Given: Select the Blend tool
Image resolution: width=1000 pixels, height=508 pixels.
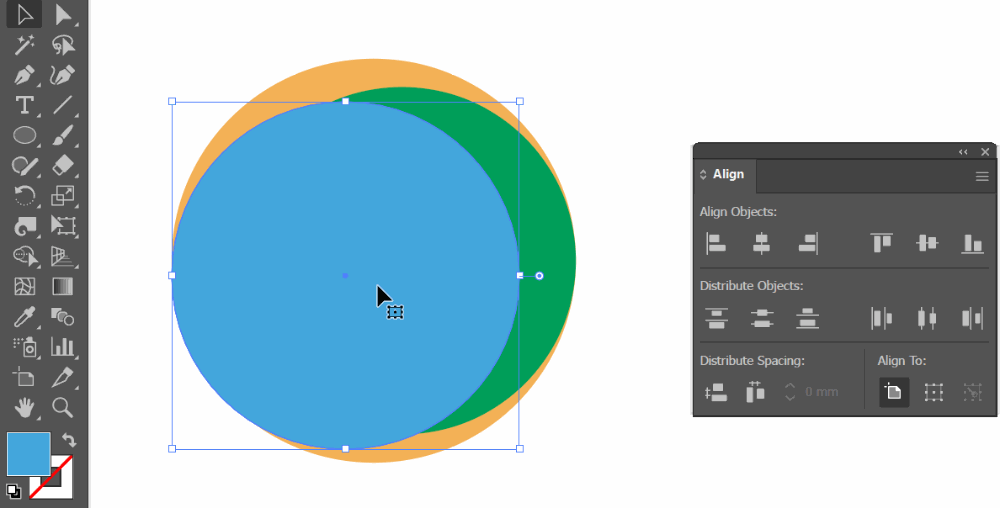Looking at the screenshot, I should pos(62,317).
